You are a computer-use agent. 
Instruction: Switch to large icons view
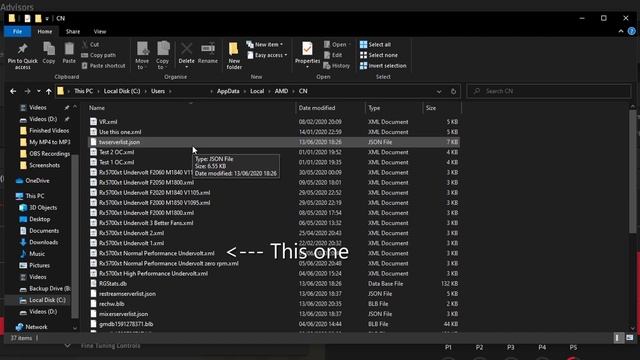click(629, 338)
